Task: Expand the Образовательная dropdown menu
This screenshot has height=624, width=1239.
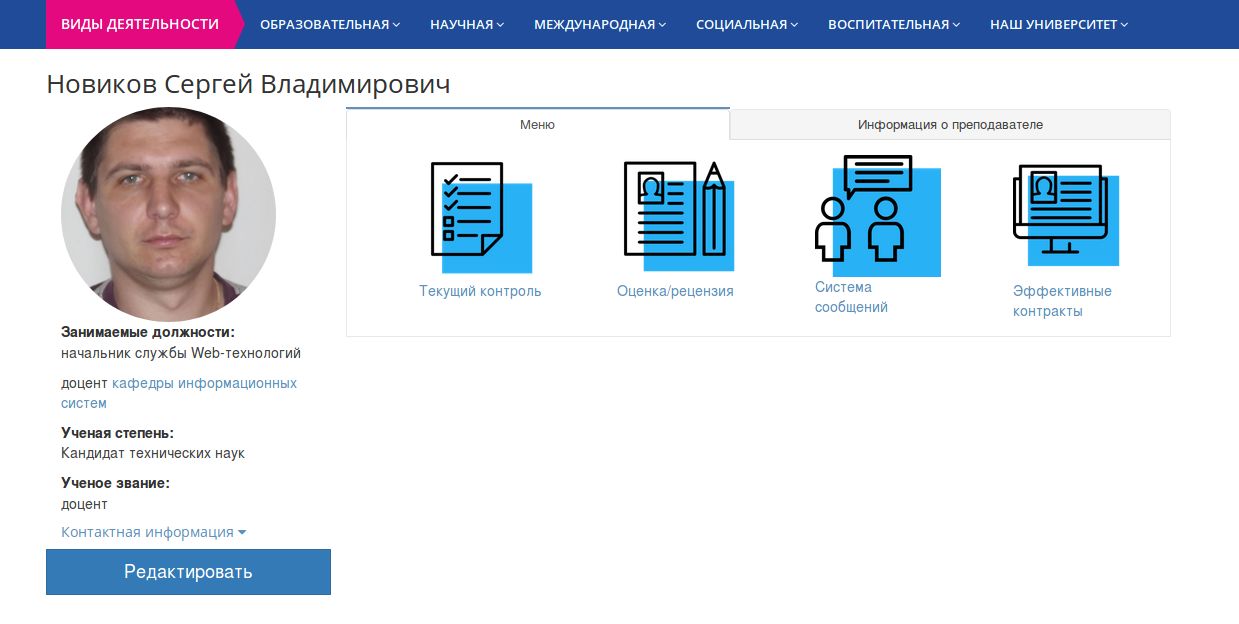Action: pyautogui.click(x=329, y=25)
